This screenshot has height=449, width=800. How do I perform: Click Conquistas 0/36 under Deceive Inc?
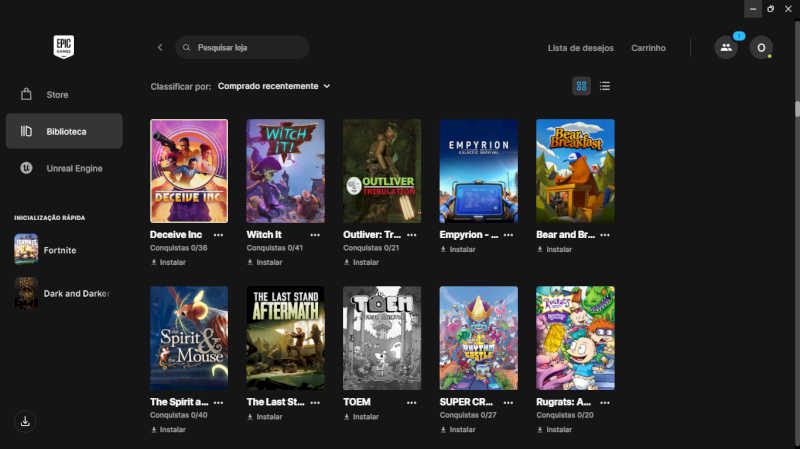179,248
